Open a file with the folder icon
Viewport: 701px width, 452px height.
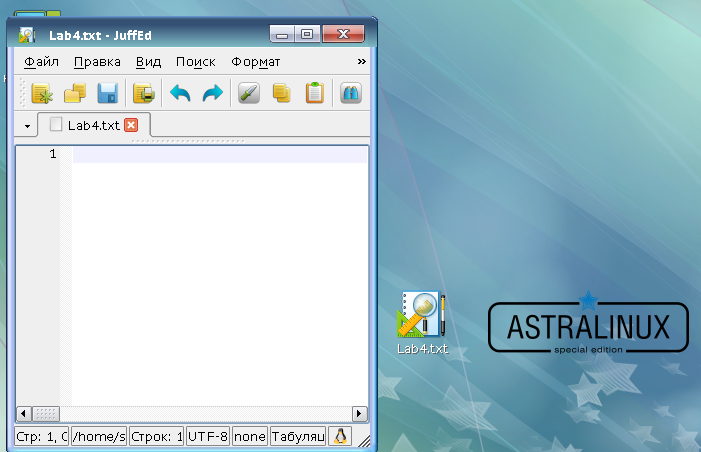[x=75, y=93]
